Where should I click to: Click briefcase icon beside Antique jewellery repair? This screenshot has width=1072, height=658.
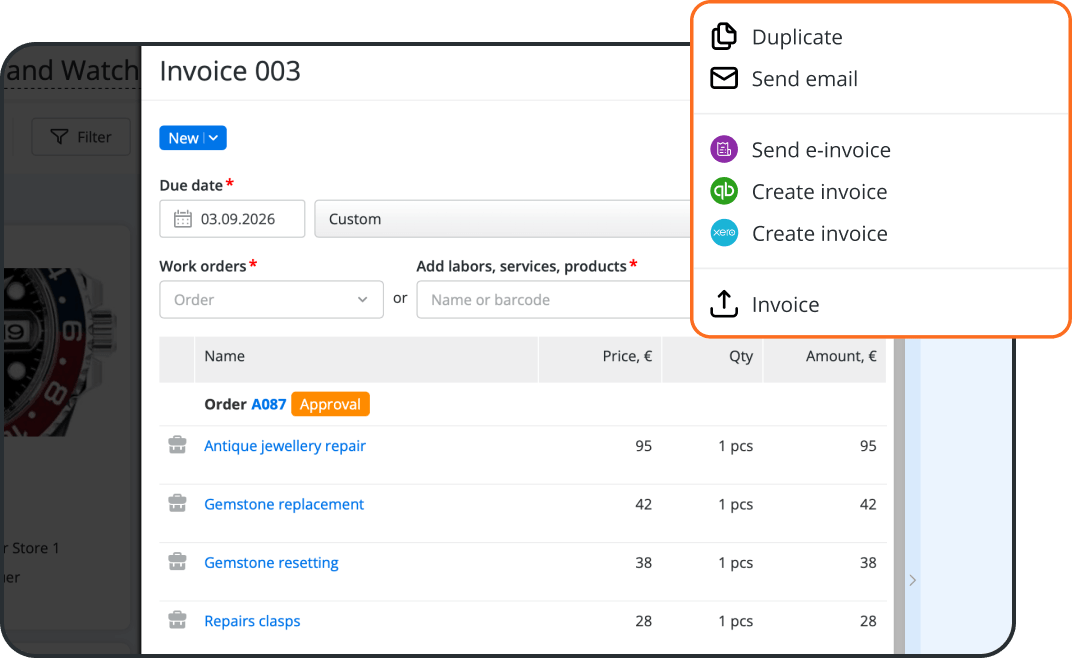tap(177, 445)
